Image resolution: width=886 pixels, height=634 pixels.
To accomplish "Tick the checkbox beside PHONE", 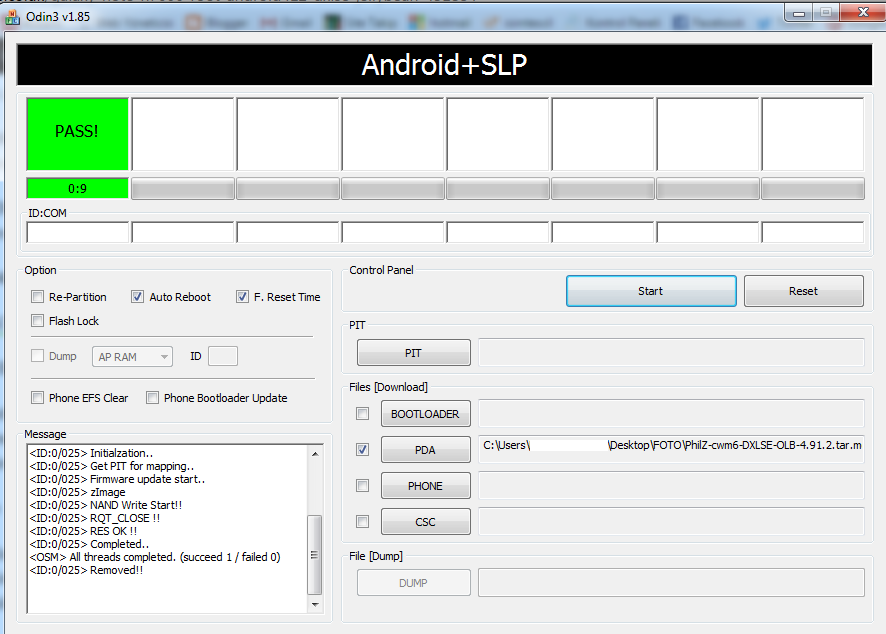I will [x=363, y=485].
